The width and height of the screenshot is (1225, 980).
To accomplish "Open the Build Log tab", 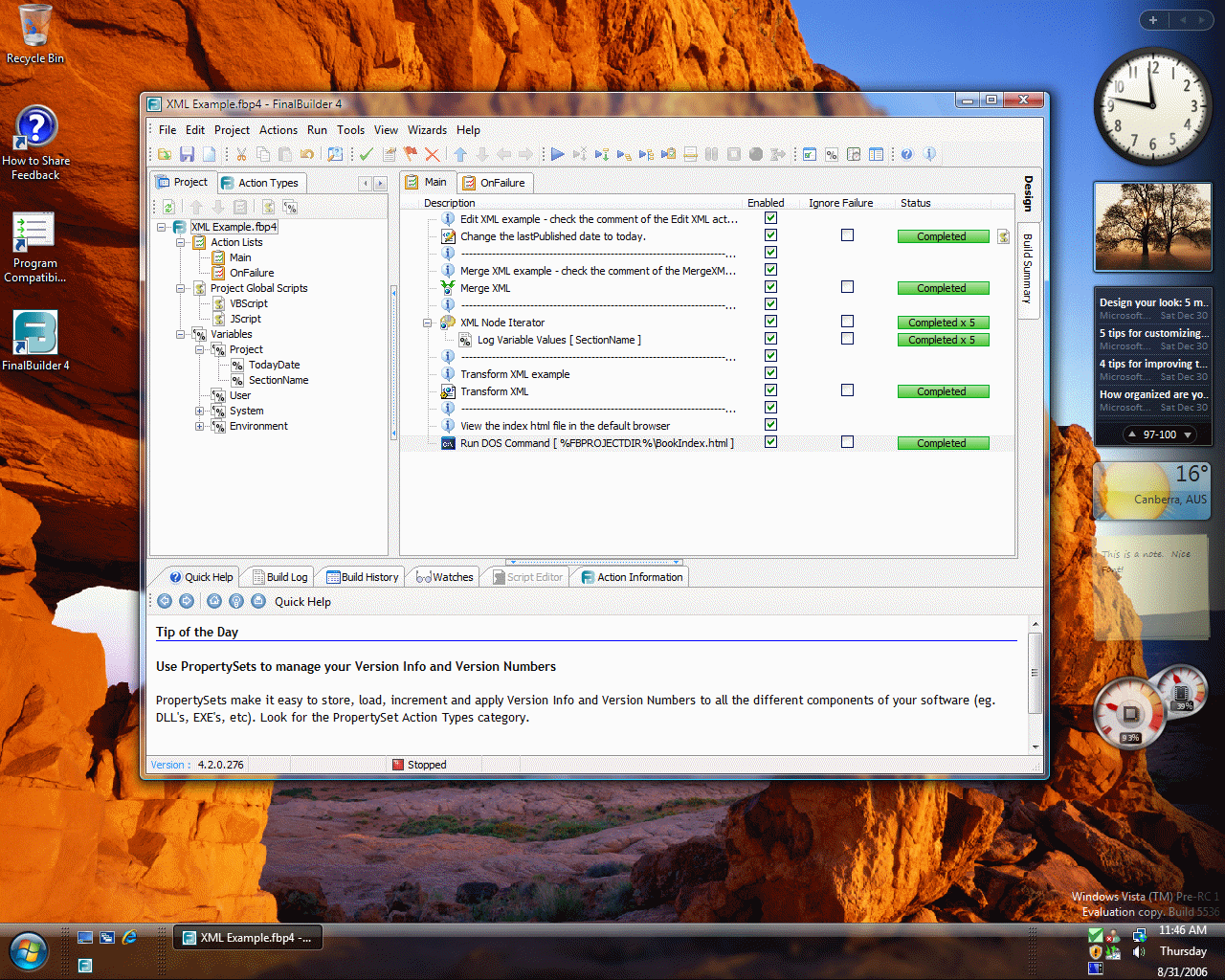I will tap(279, 577).
